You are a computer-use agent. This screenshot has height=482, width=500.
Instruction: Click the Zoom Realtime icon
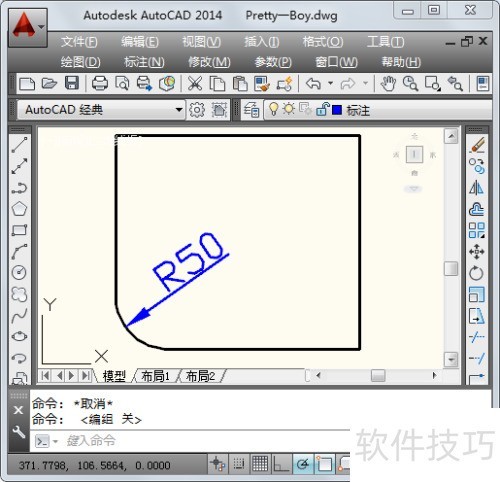(410, 83)
